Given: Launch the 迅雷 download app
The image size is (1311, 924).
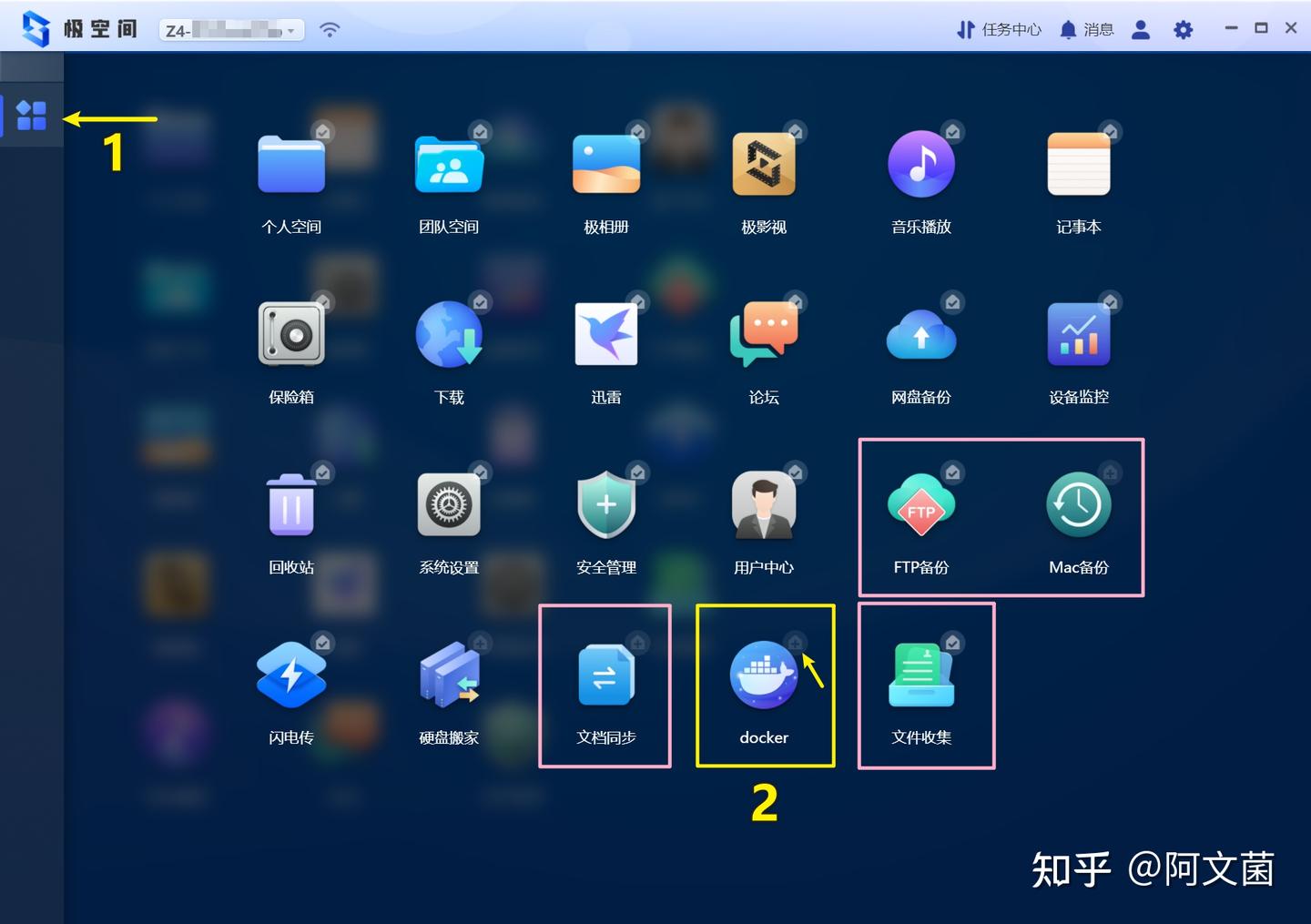Looking at the screenshot, I should [x=605, y=334].
